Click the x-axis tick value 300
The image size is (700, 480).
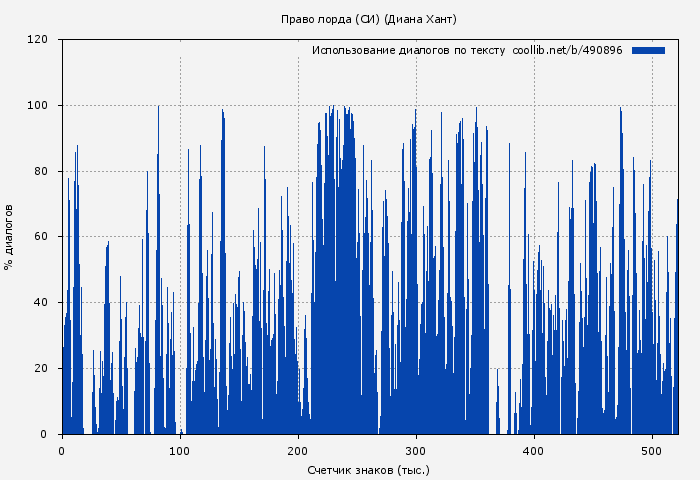pyautogui.click(x=416, y=450)
